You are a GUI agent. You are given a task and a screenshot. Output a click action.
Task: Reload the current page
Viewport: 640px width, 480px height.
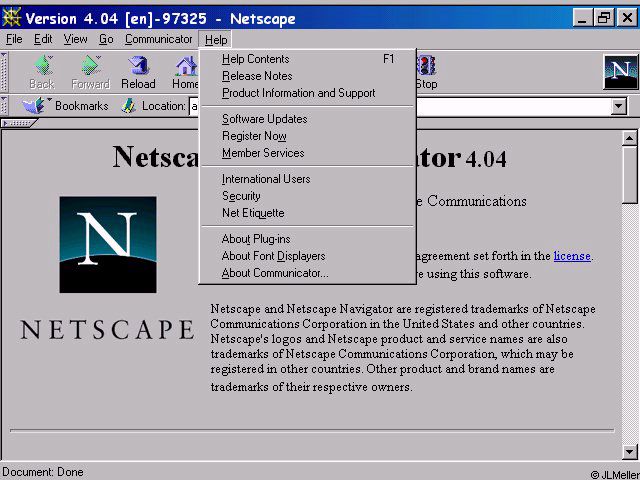click(138, 72)
